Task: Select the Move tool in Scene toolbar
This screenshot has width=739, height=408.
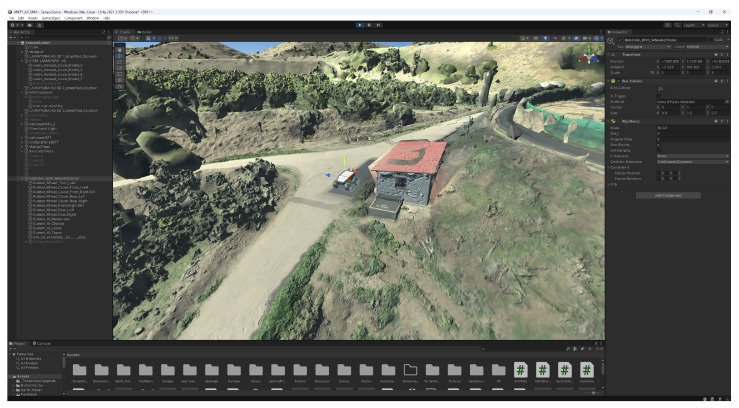Action: (x=120, y=56)
